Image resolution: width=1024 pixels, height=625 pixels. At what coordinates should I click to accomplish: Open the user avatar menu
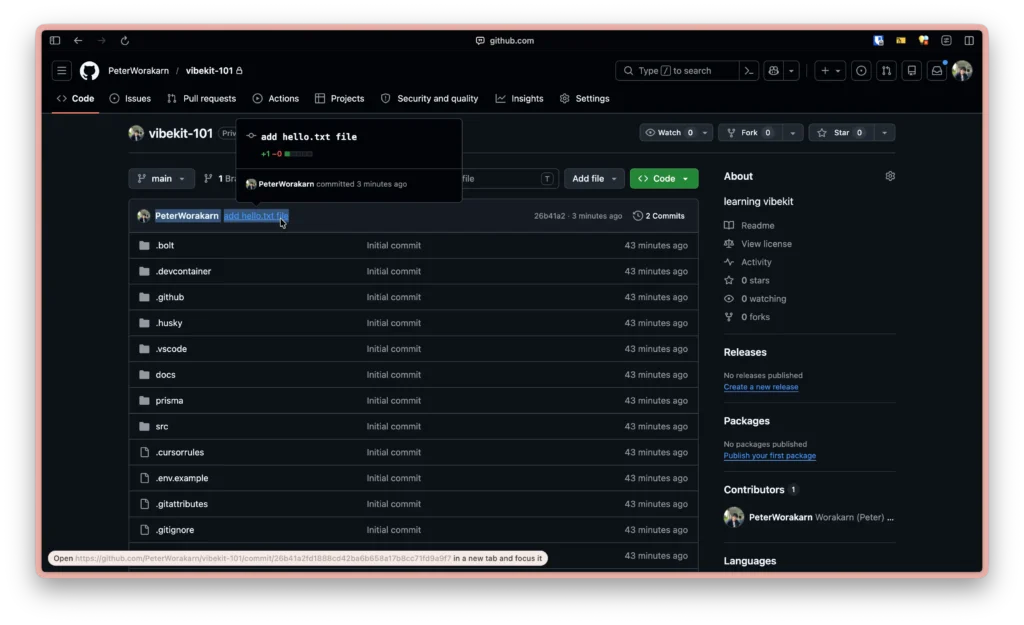pyautogui.click(x=962, y=71)
